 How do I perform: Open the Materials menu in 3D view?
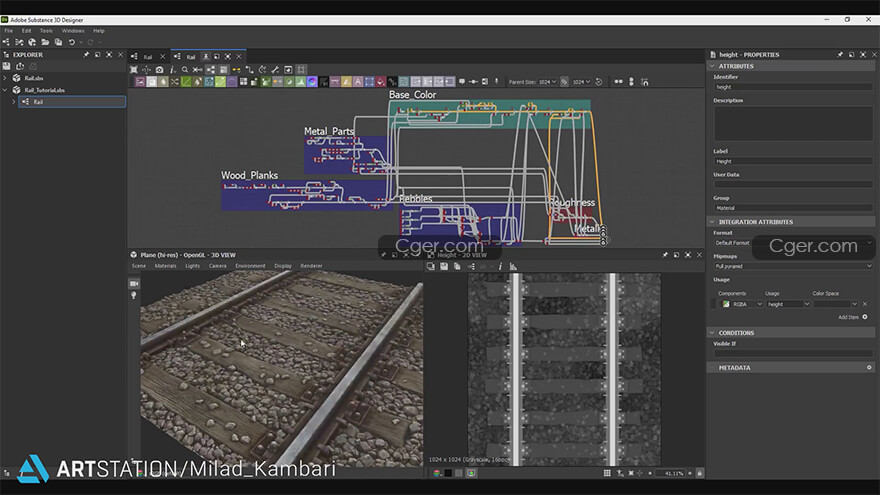165,266
